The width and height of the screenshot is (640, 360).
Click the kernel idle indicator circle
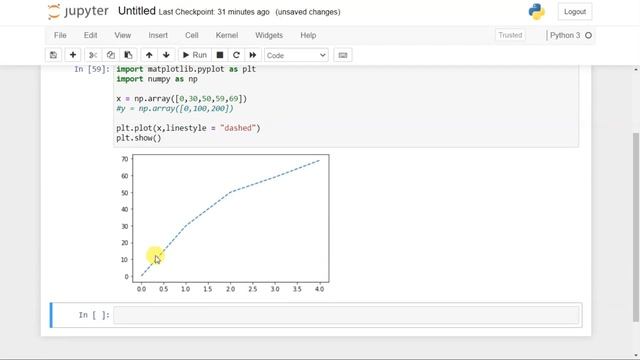pos(589,36)
